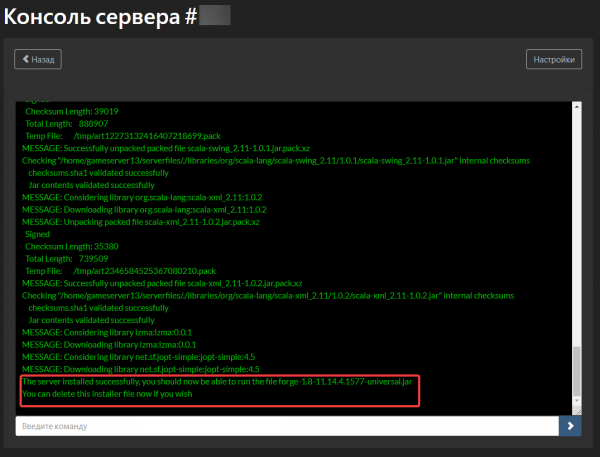Click the console scrollbar thumb

(x=577, y=371)
